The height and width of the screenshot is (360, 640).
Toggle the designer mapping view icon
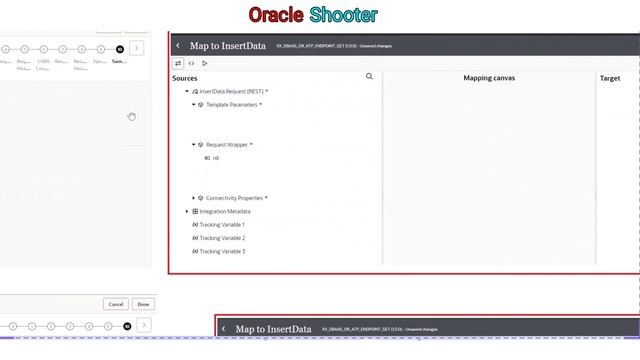tap(178, 63)
